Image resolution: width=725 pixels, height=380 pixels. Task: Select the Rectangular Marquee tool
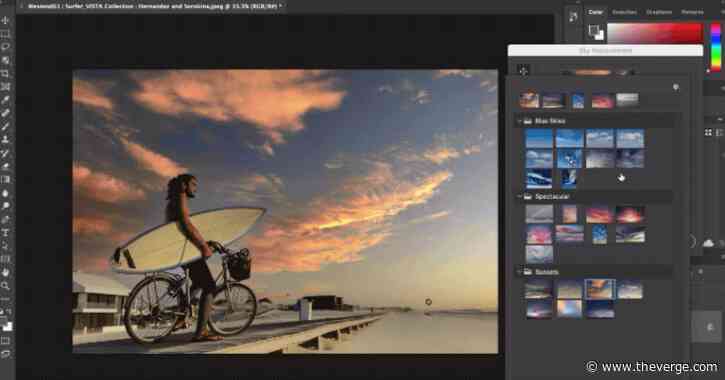pyautogui.click(x=6, y=34)
